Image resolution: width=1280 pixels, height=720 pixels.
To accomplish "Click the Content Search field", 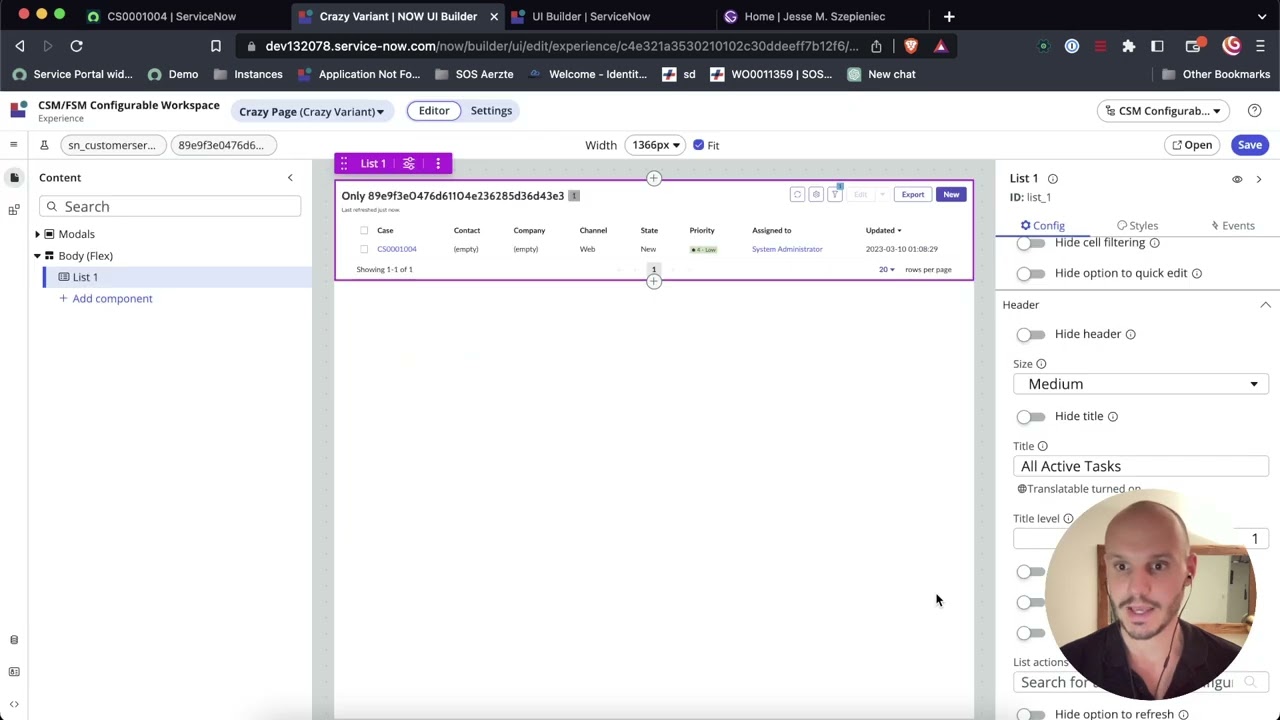I will 170,207.
